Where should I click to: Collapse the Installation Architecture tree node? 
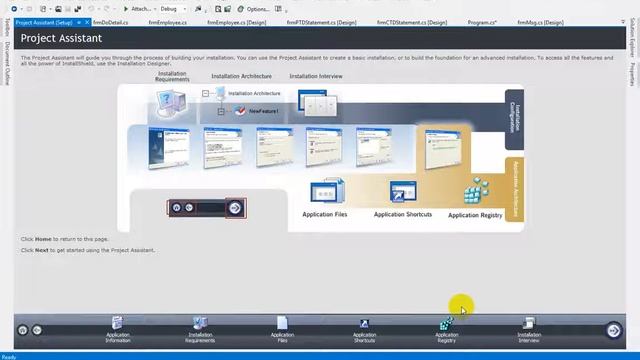(x=205, y=93)
